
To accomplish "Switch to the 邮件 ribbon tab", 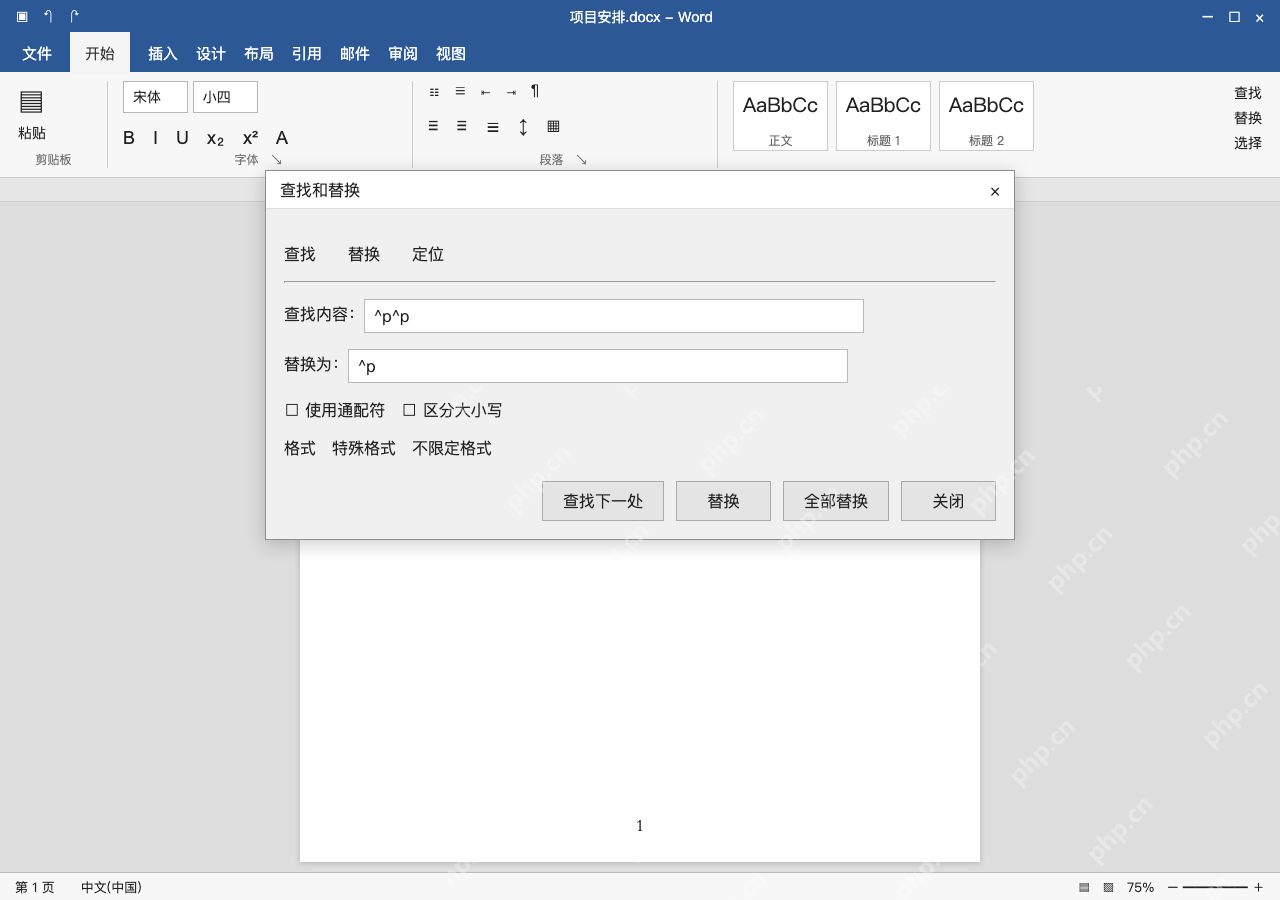I will click(355, 54).
